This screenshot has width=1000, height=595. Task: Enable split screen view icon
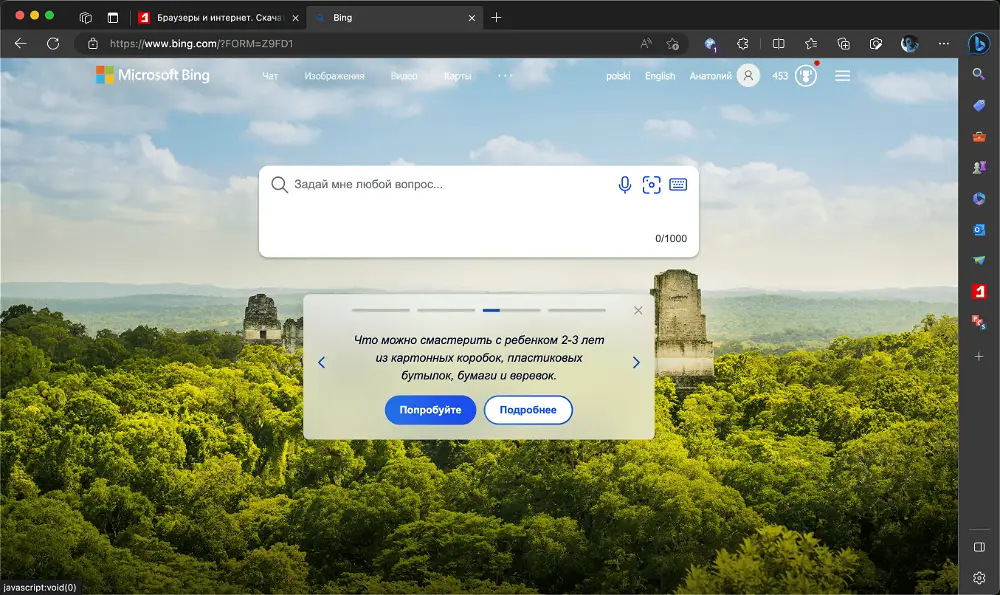tap(779, 43)
